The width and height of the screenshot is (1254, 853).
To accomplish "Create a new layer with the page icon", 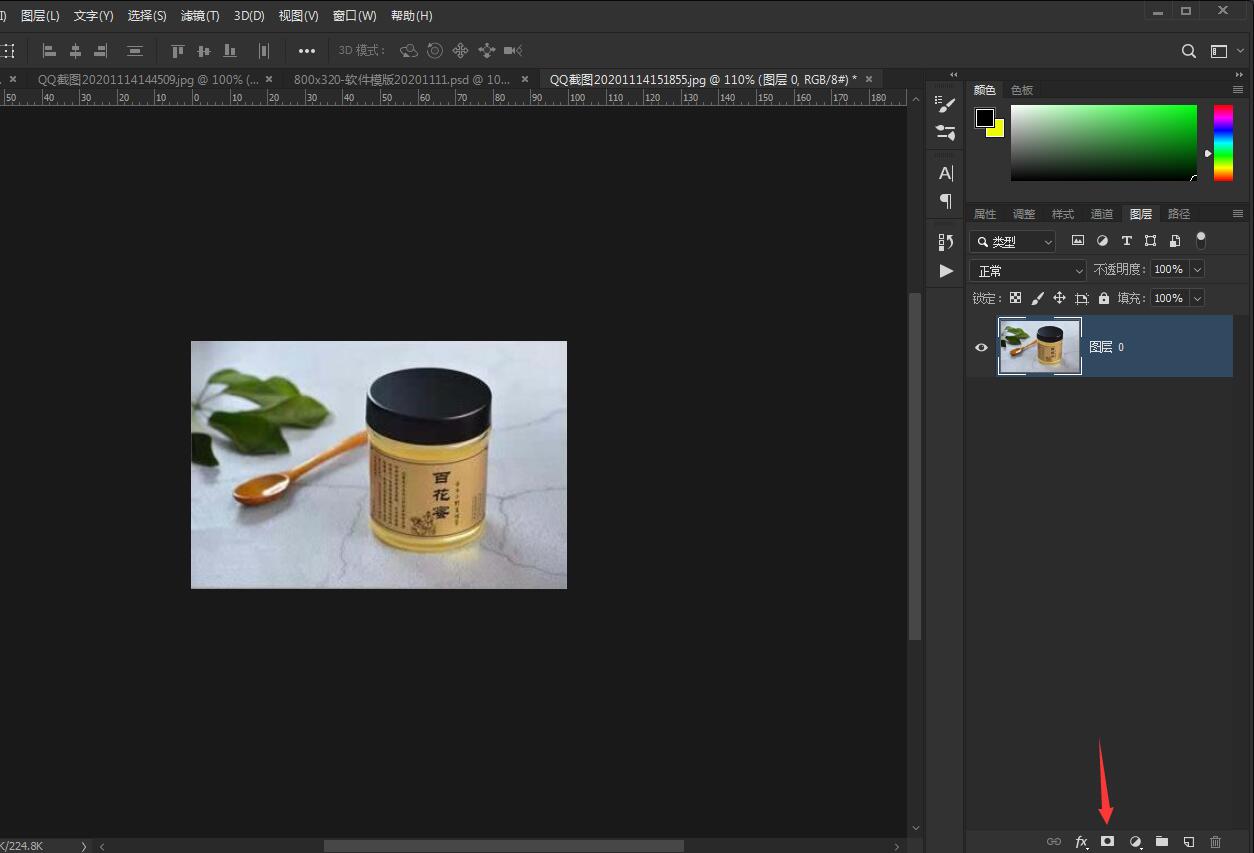I will pos(1189,842).
